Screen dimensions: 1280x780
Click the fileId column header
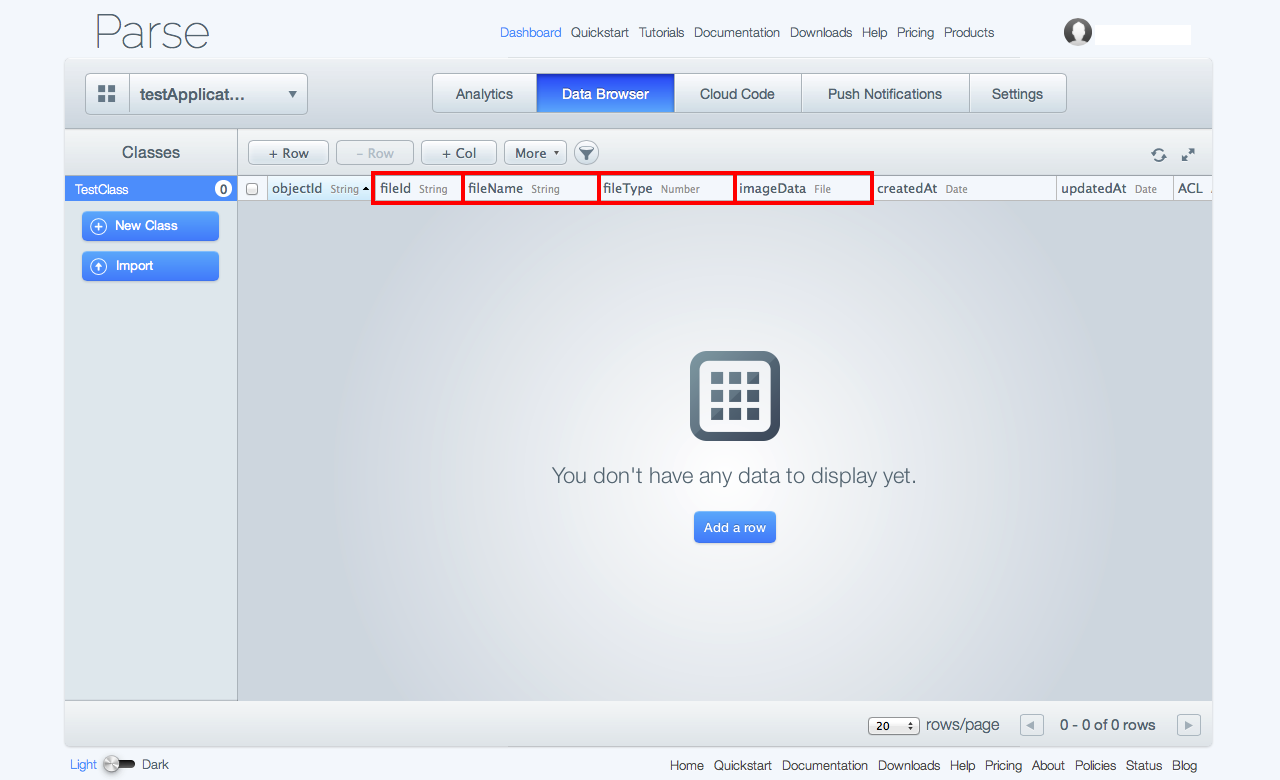[x=417, y=188]
